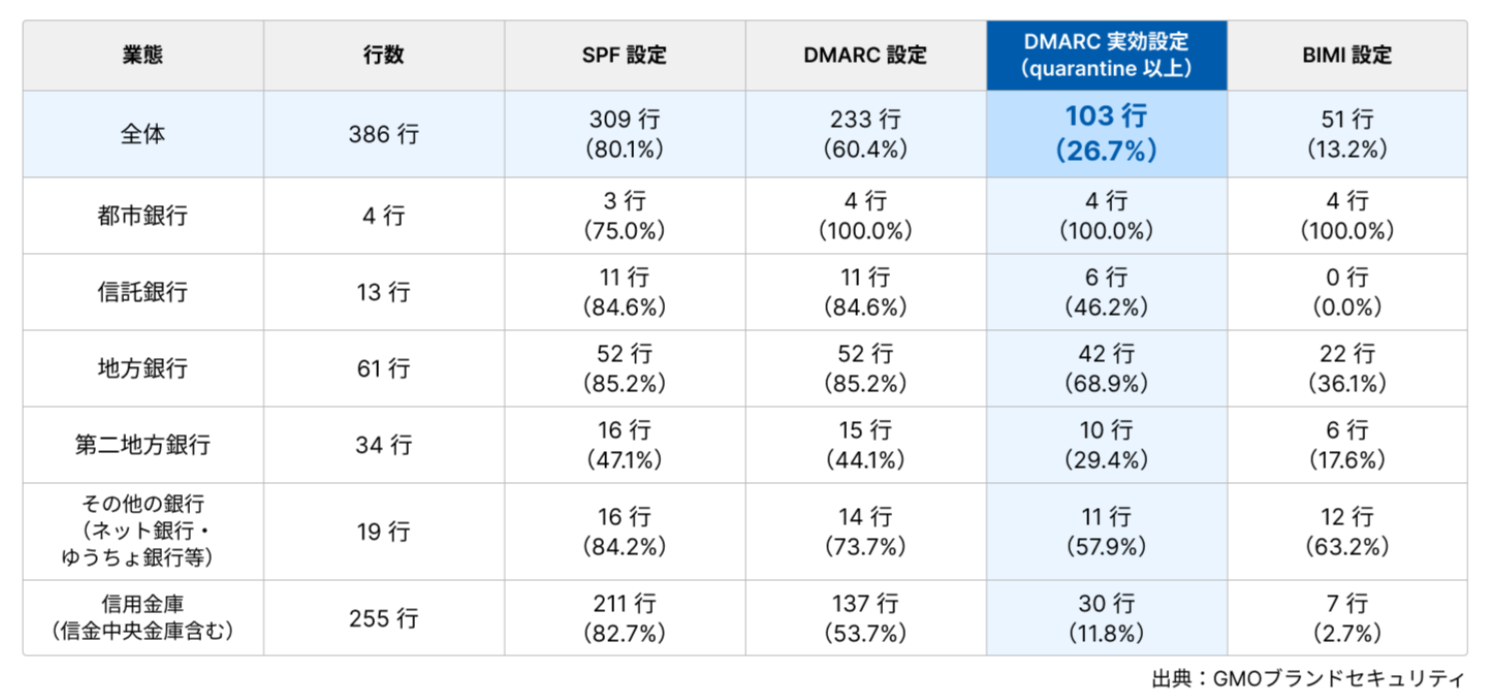Click the SPF 設定 column header
The image size is (1500, 700).
[625, 56]
